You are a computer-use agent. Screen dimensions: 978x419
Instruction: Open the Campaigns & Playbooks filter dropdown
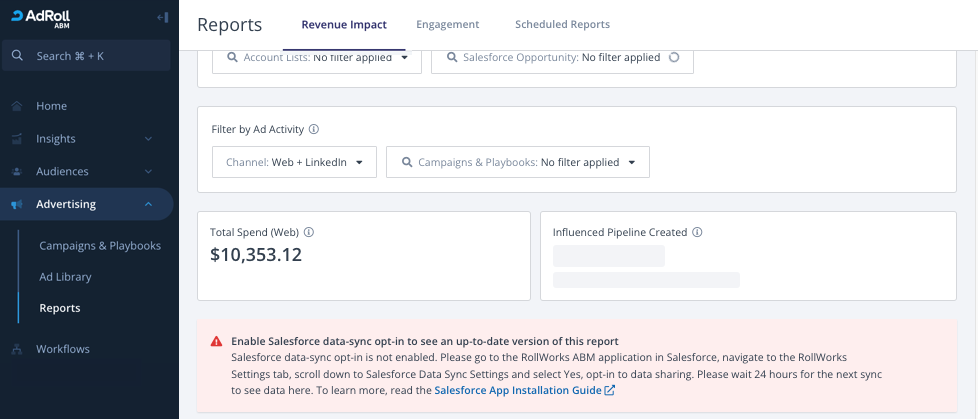517,162
